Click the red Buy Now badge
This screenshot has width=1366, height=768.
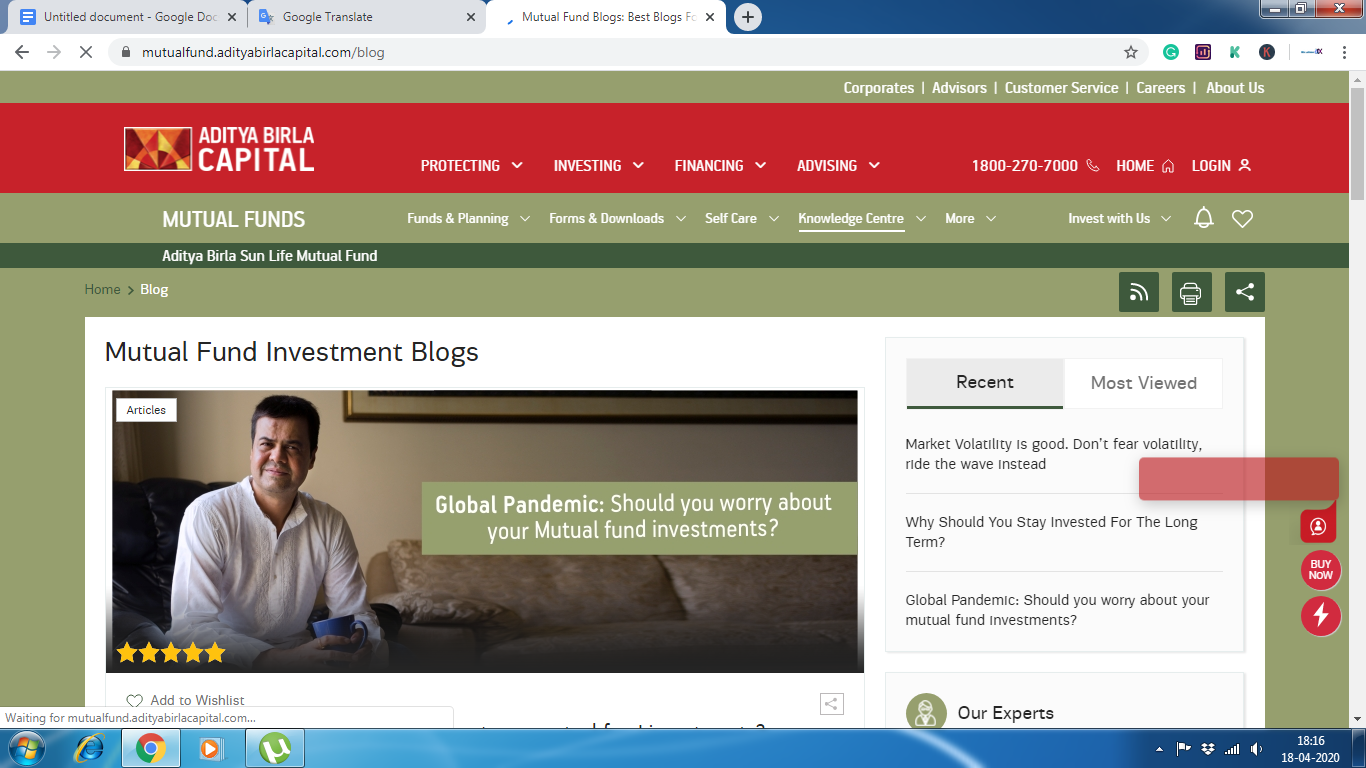click(x=1320, y=570)
